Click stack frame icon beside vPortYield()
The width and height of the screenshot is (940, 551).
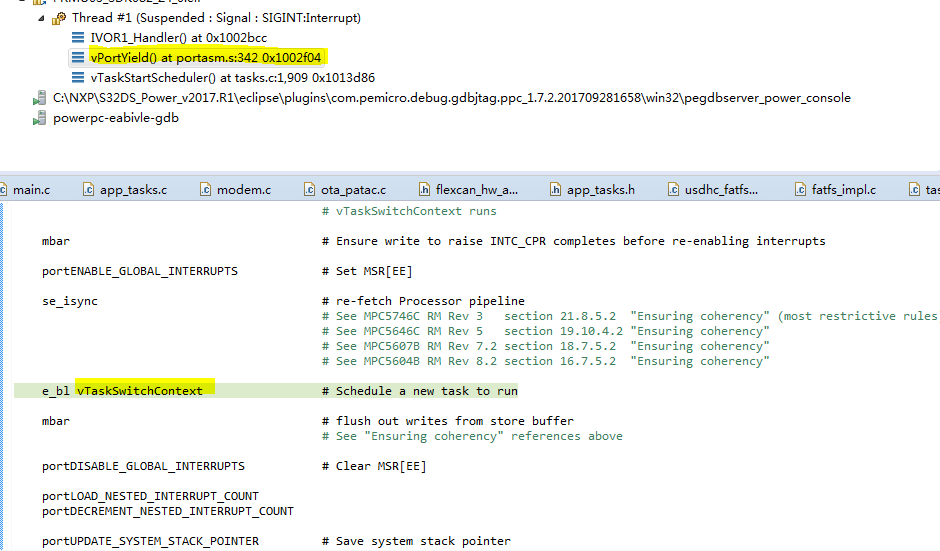click(x=78, y=58)
